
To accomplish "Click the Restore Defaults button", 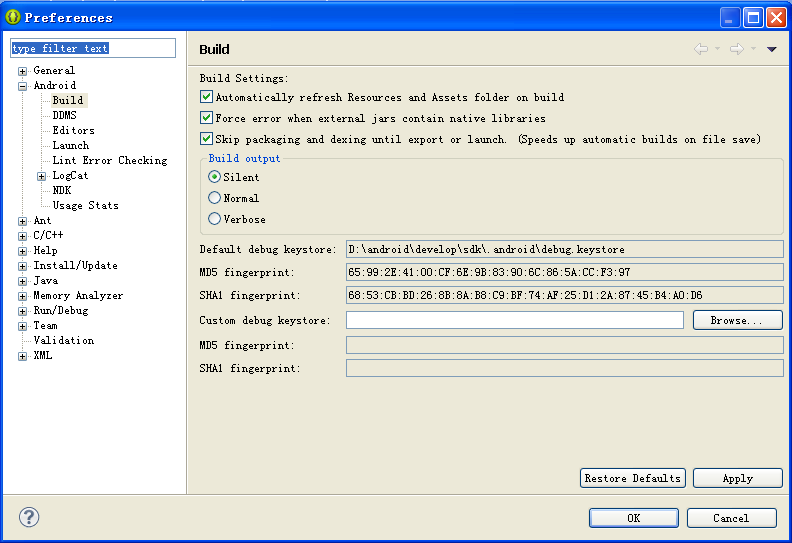I will tap(632, 478).
